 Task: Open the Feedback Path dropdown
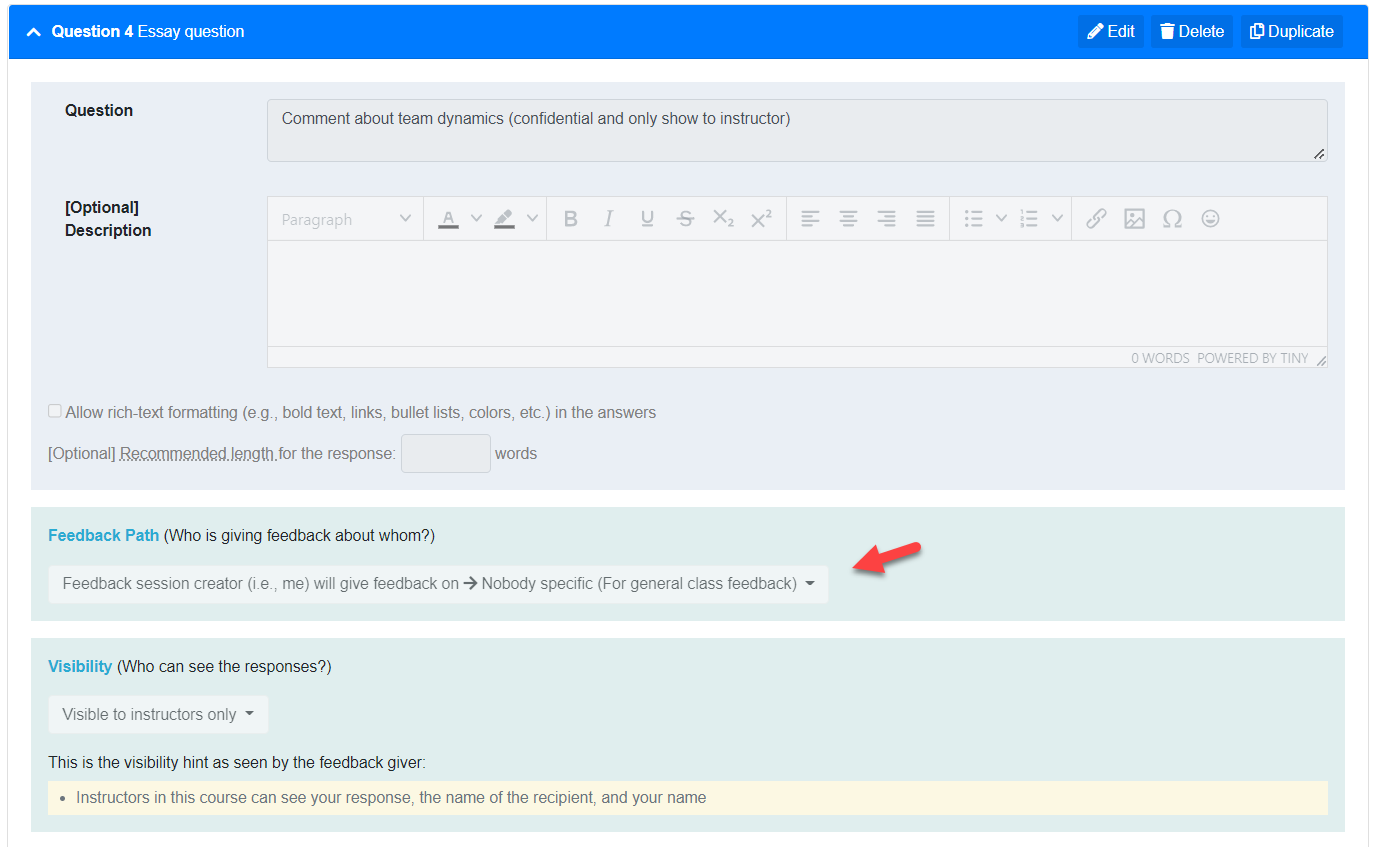coord(438,583)
